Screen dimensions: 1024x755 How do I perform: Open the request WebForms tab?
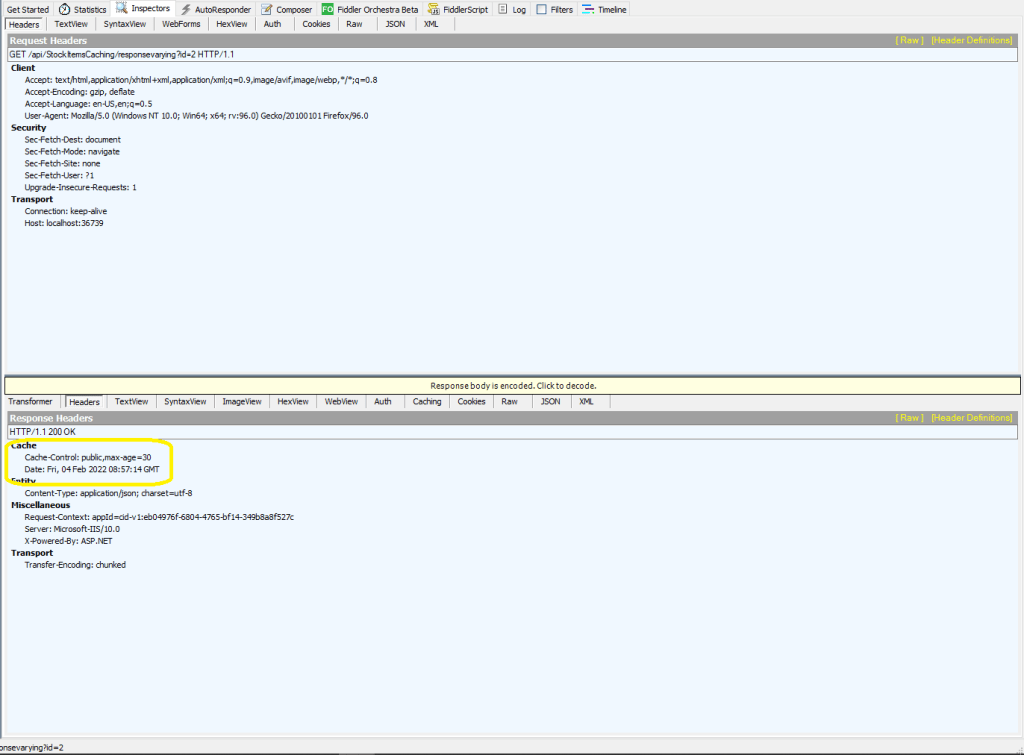tap(181, 24)
